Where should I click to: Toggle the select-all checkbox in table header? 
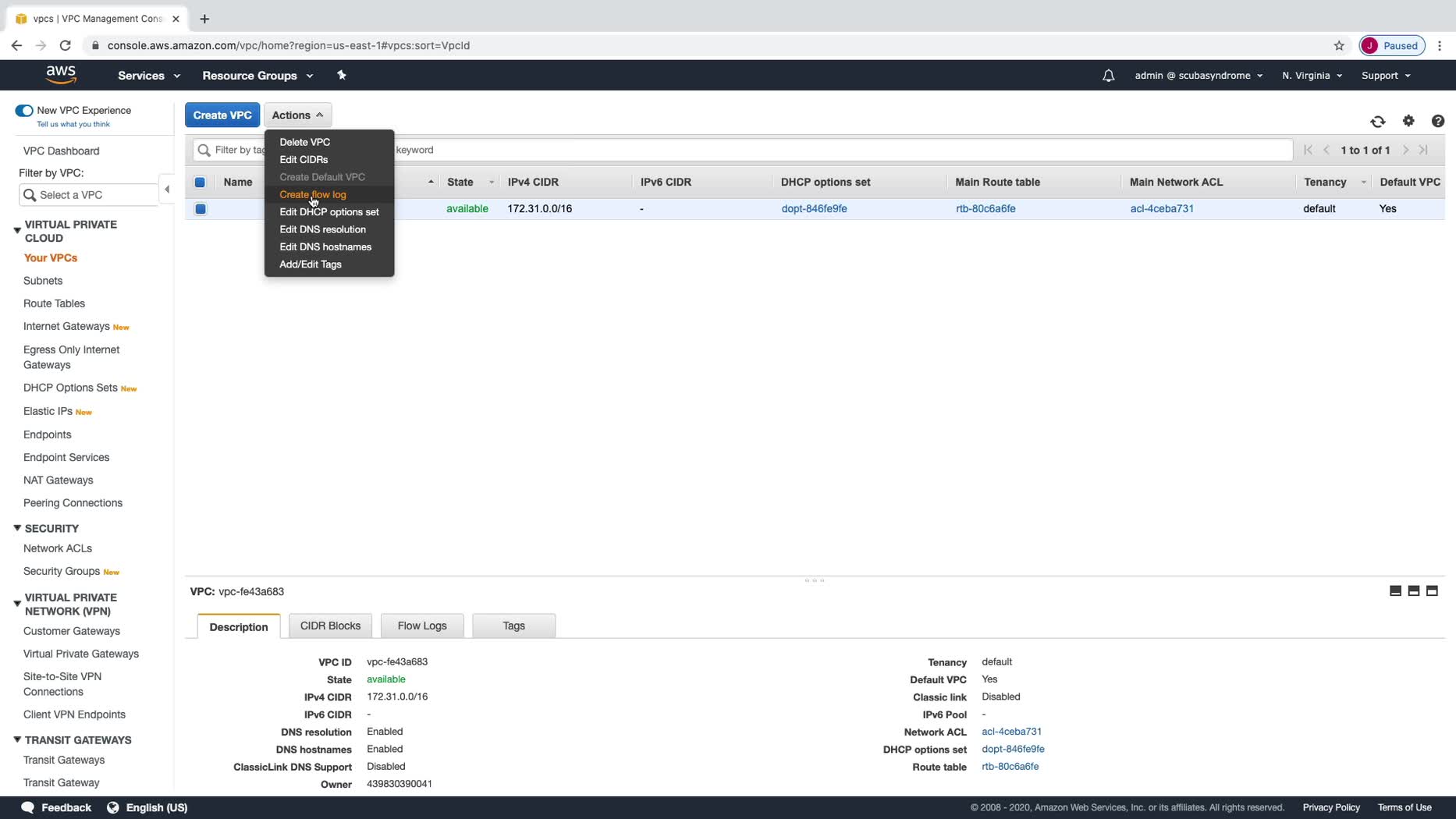point(200,183)
